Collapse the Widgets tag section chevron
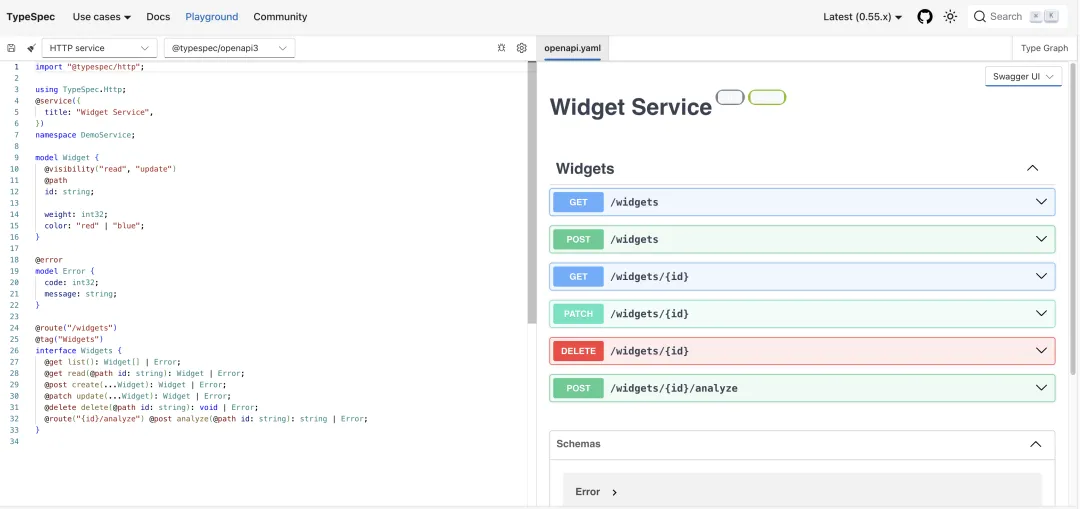Image resolution: width=1080 pixels, height=509 pixels. (1032, 168)
